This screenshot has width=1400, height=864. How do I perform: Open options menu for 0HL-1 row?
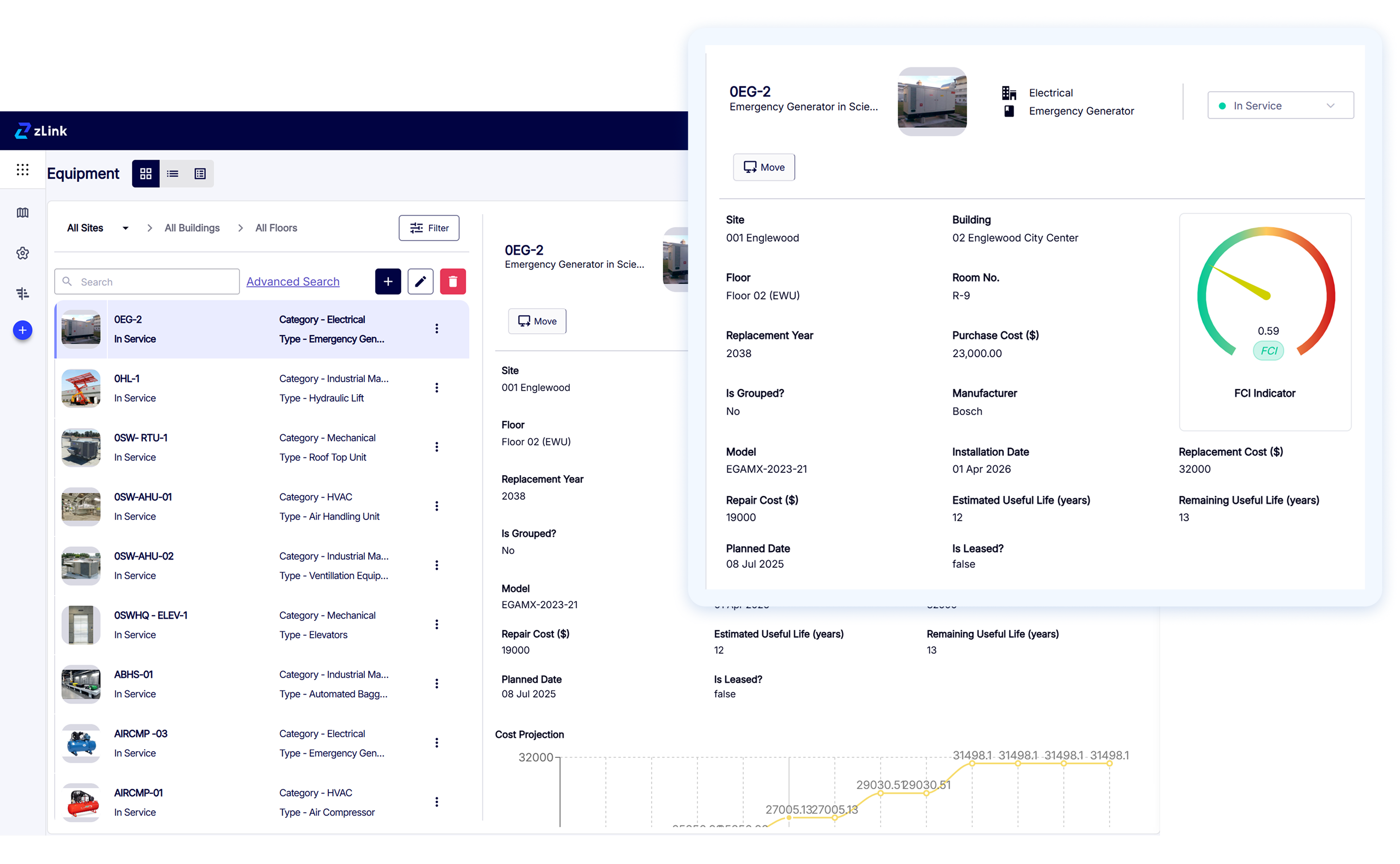click(x=437, y=388)
